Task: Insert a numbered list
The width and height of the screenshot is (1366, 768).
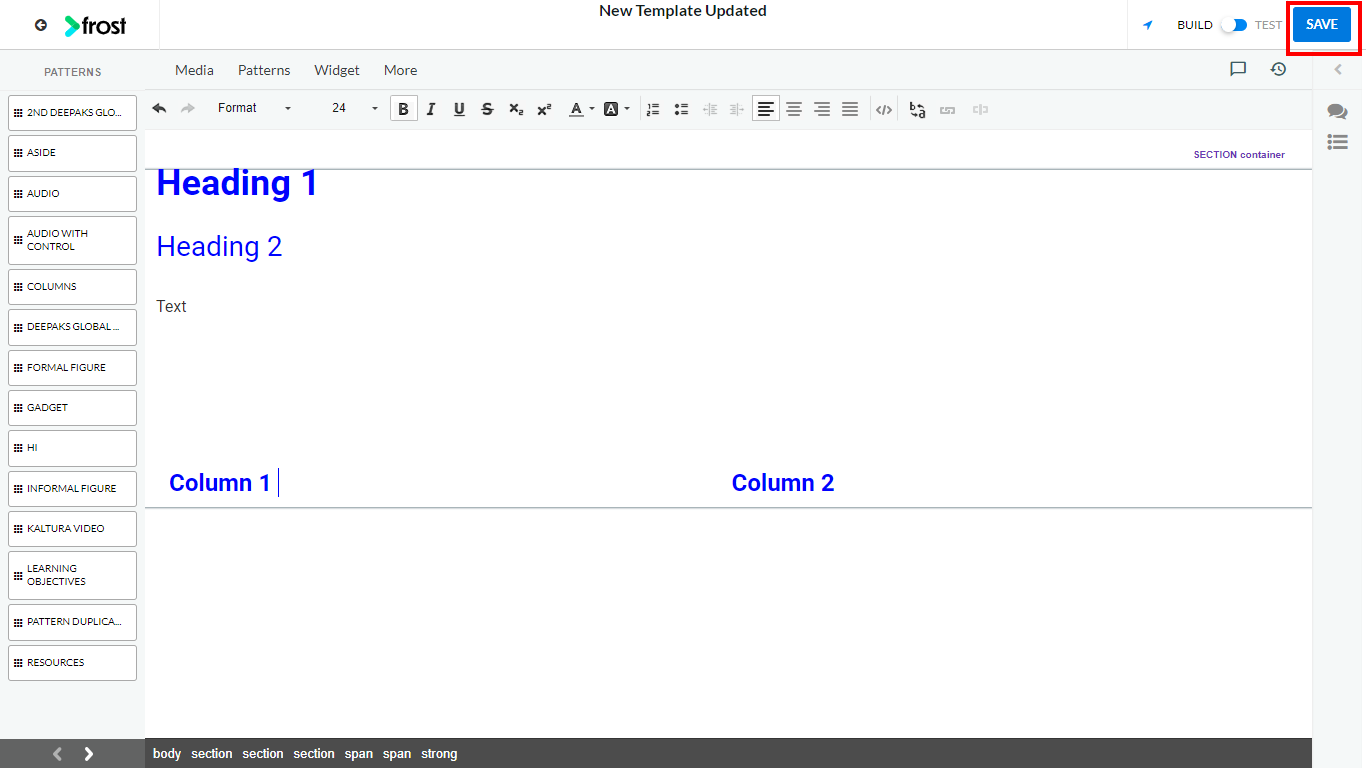Action: pyautogui.click(x=653, y=109)
